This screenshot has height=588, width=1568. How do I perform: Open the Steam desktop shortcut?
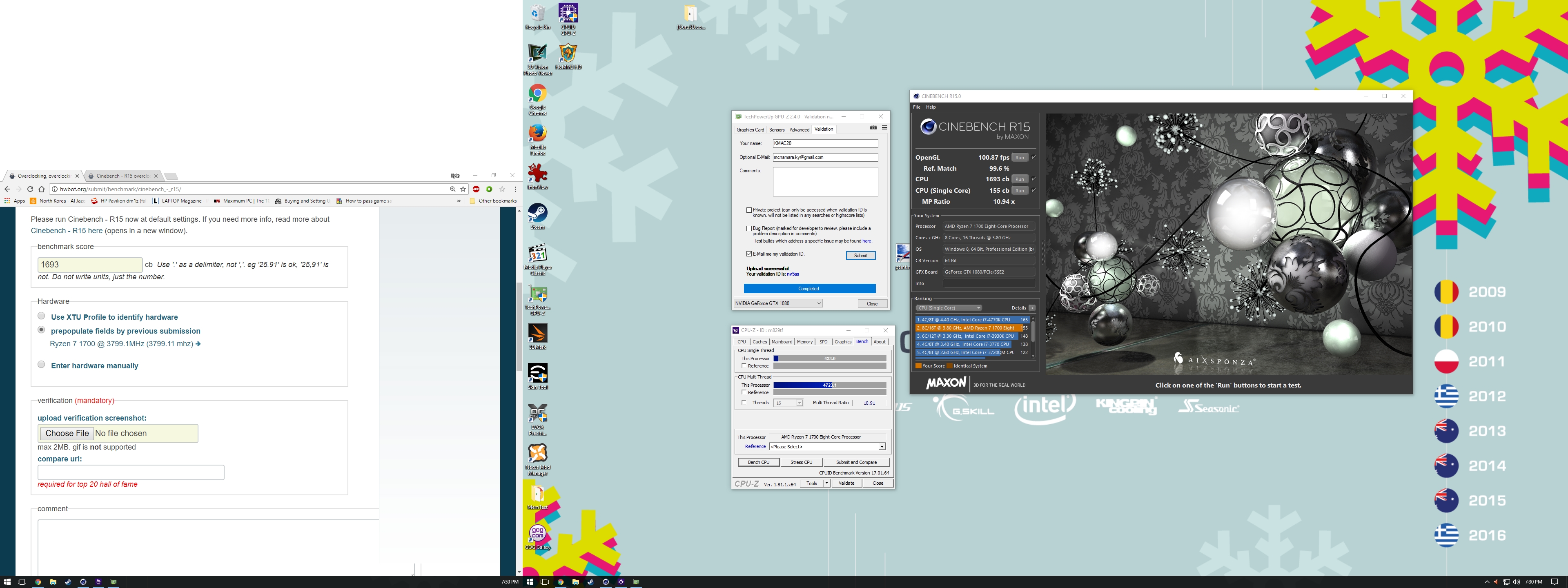[537, 217]
